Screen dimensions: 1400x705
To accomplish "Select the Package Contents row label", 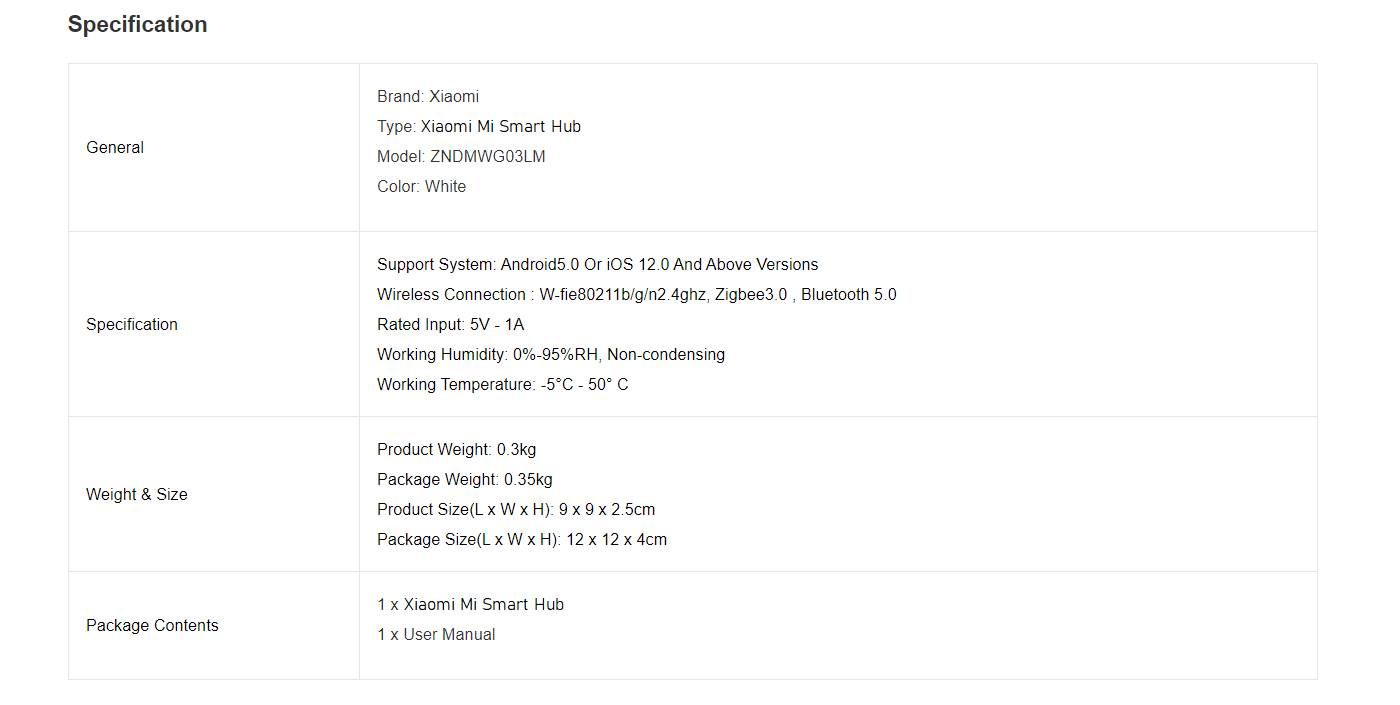I will [152, 625].
